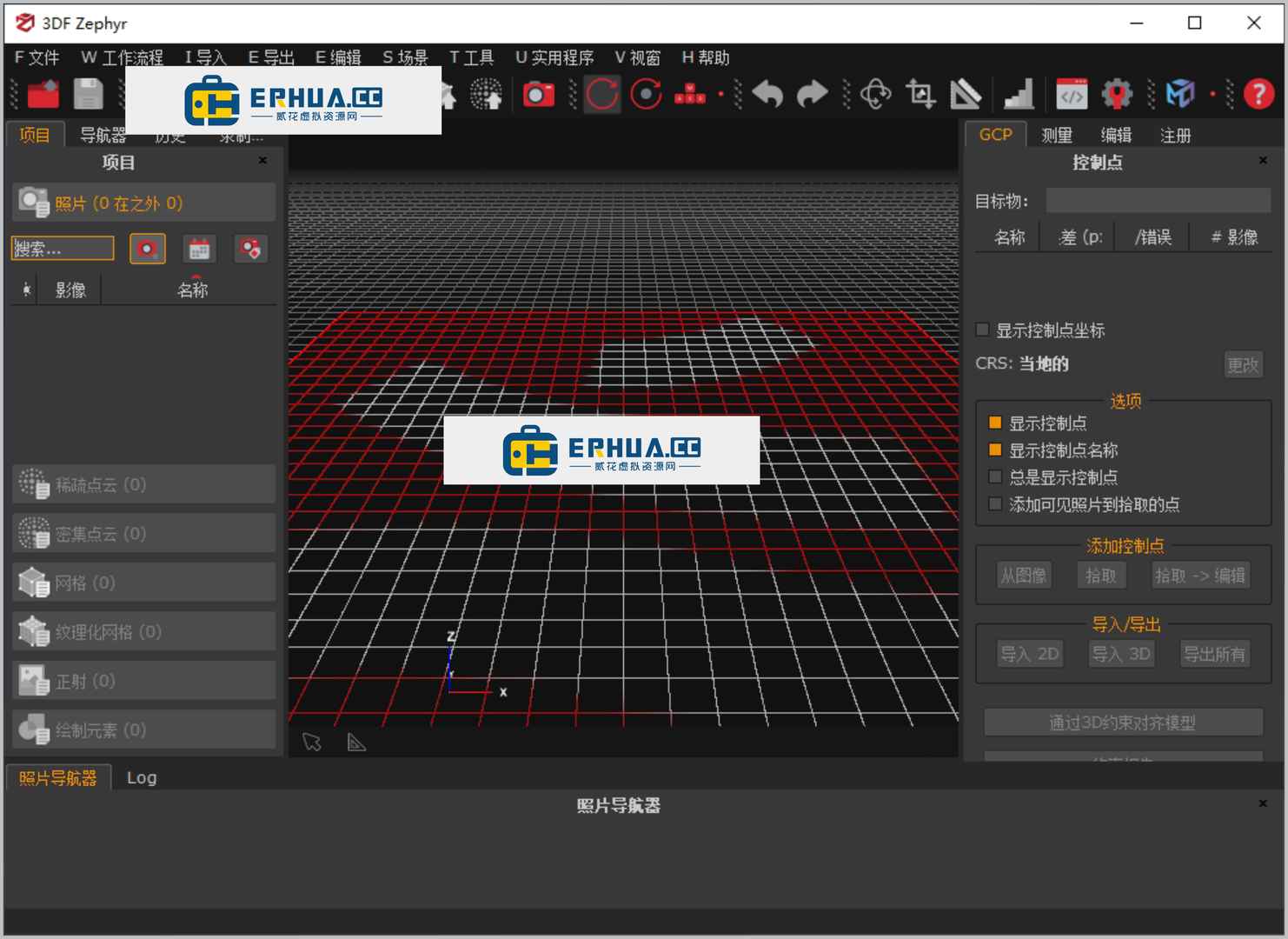
Task: Click the undo arrow in toolbar
Action: click(x=767, y=94)
